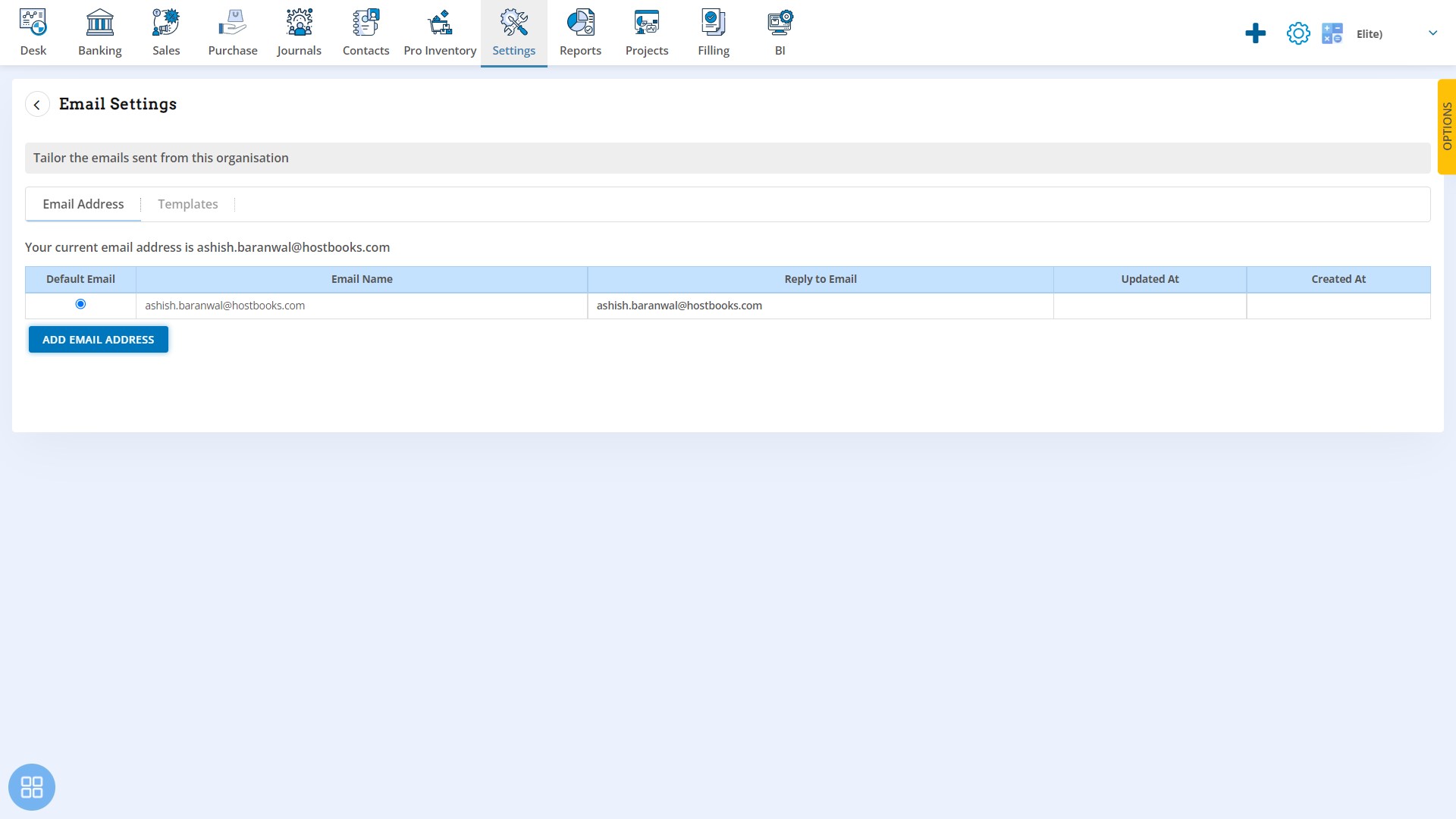Image resolution: width=1456 pixels, height=819 pixels.
Task: Navigate to Sales module
Action: (166, 32)
